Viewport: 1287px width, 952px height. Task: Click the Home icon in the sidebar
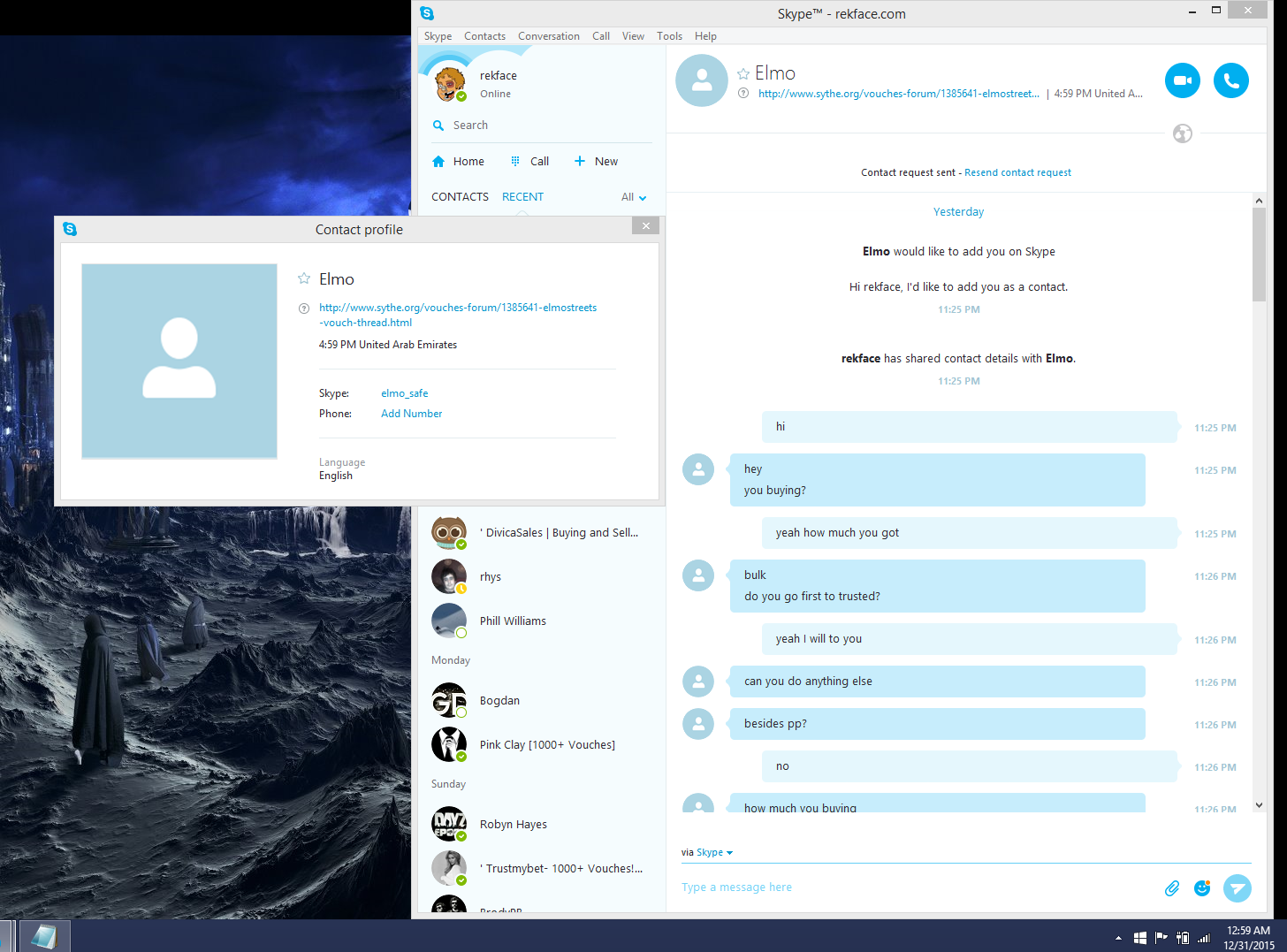(x=438, y=162)
